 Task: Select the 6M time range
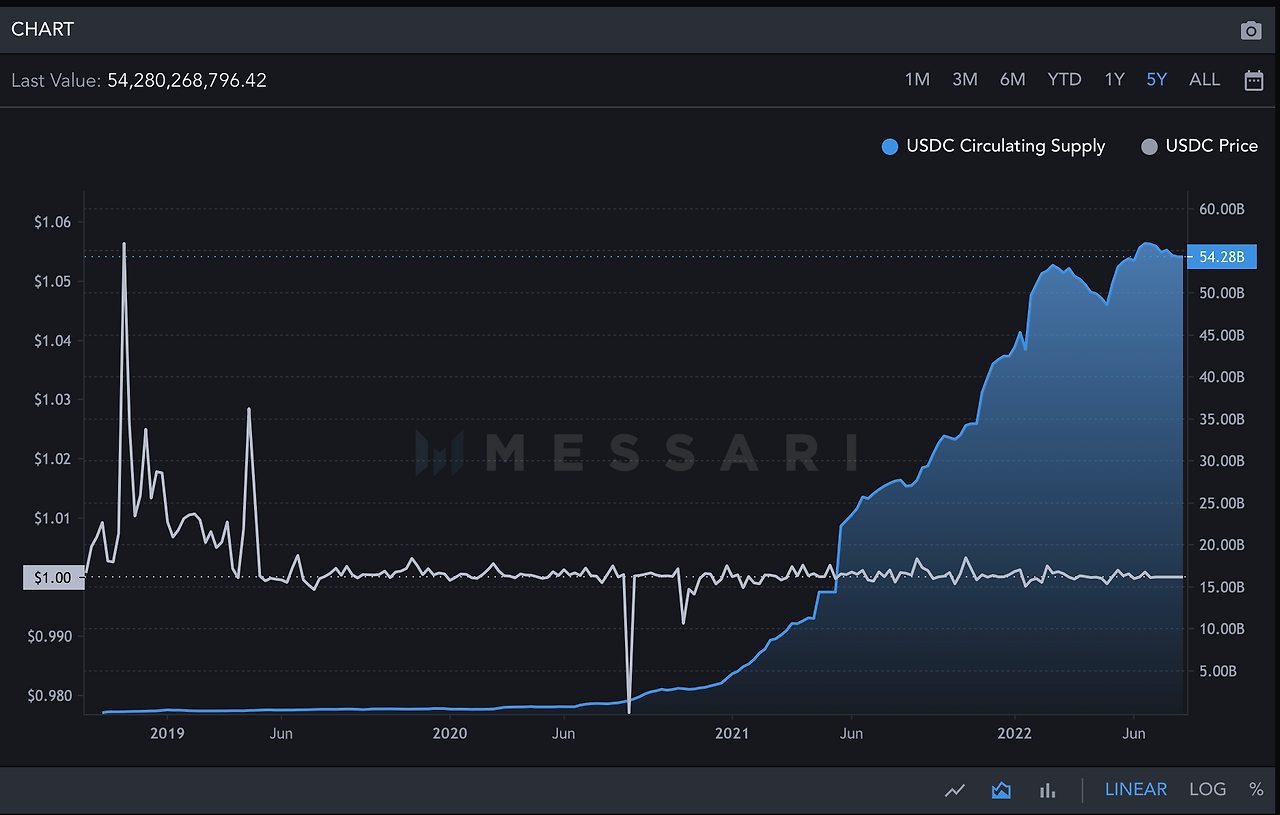pyautogui.click(x=1013, y=80)
